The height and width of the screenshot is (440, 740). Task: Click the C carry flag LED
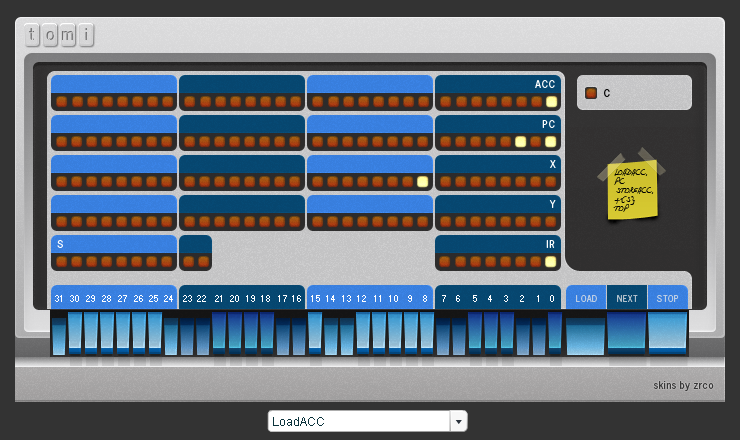click(591, 93)
